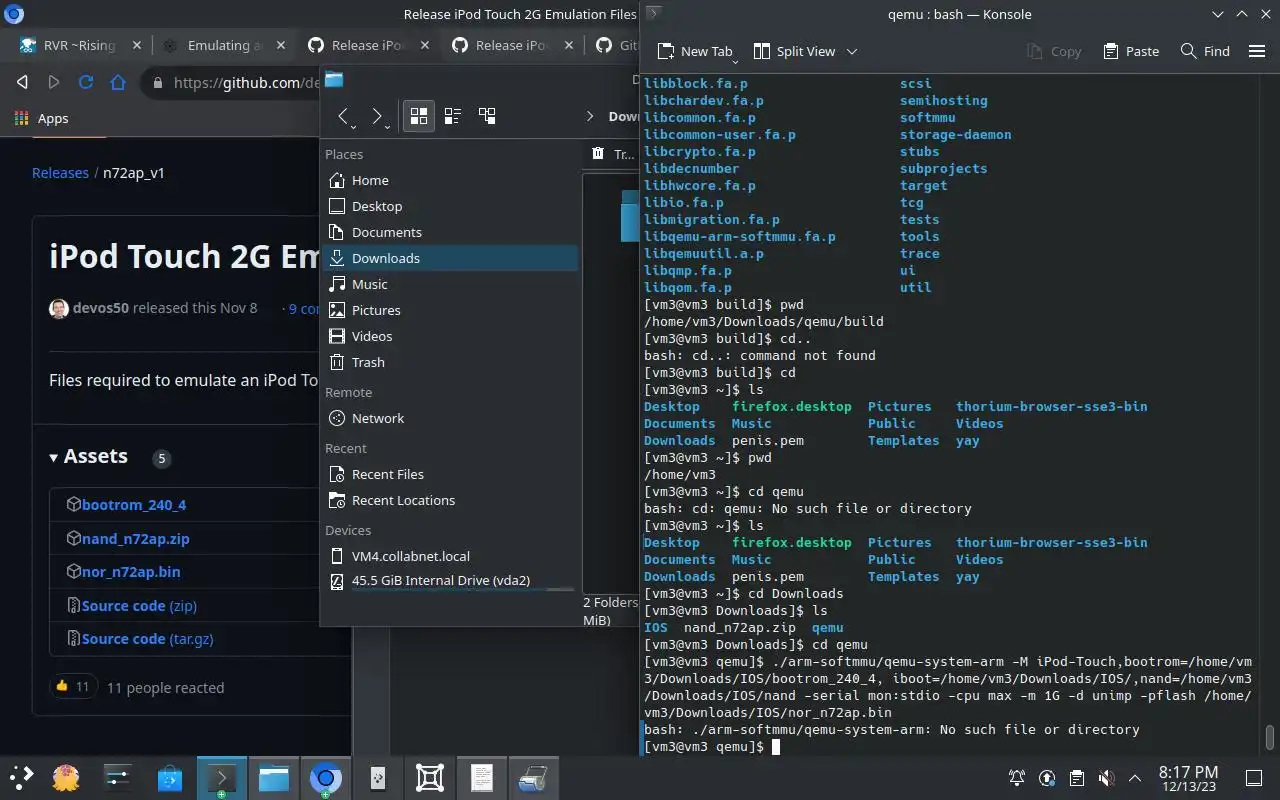Viewport: 1280px width, 800px height.
Task: Expand the Split View dropdown arrow
Action: [852, 51]
